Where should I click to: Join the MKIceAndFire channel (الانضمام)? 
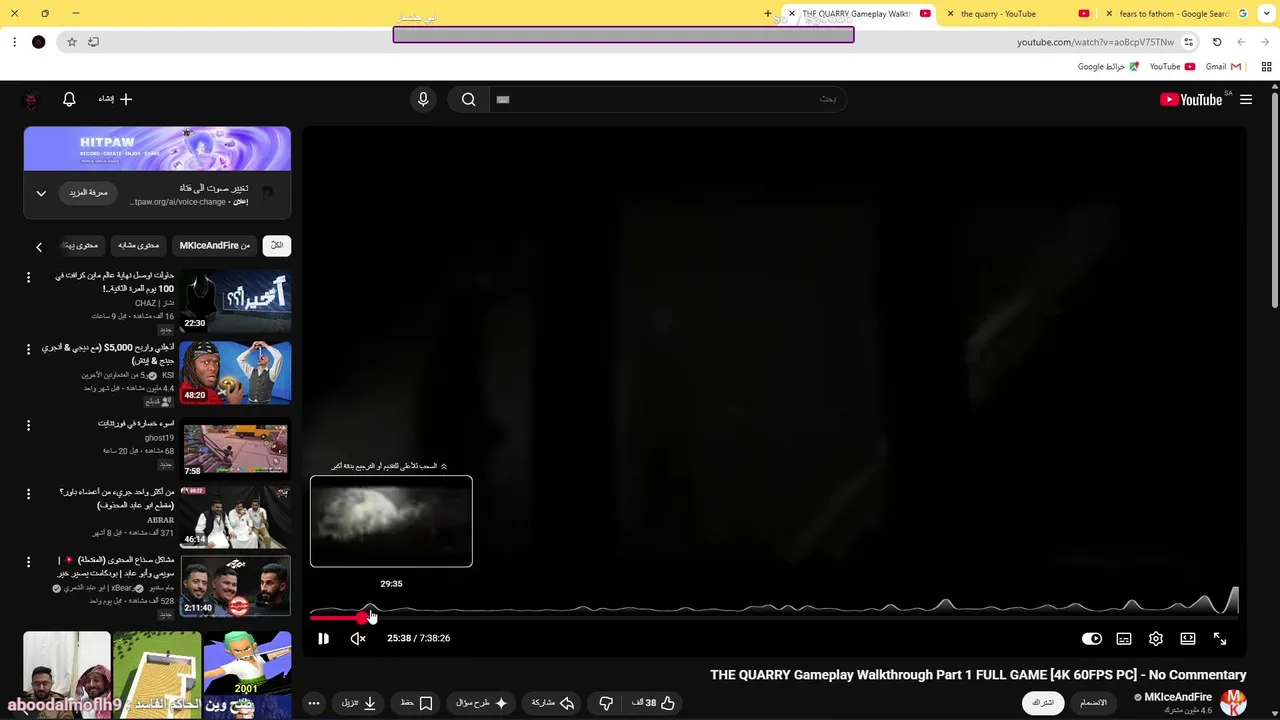(x=1093, y=702)
